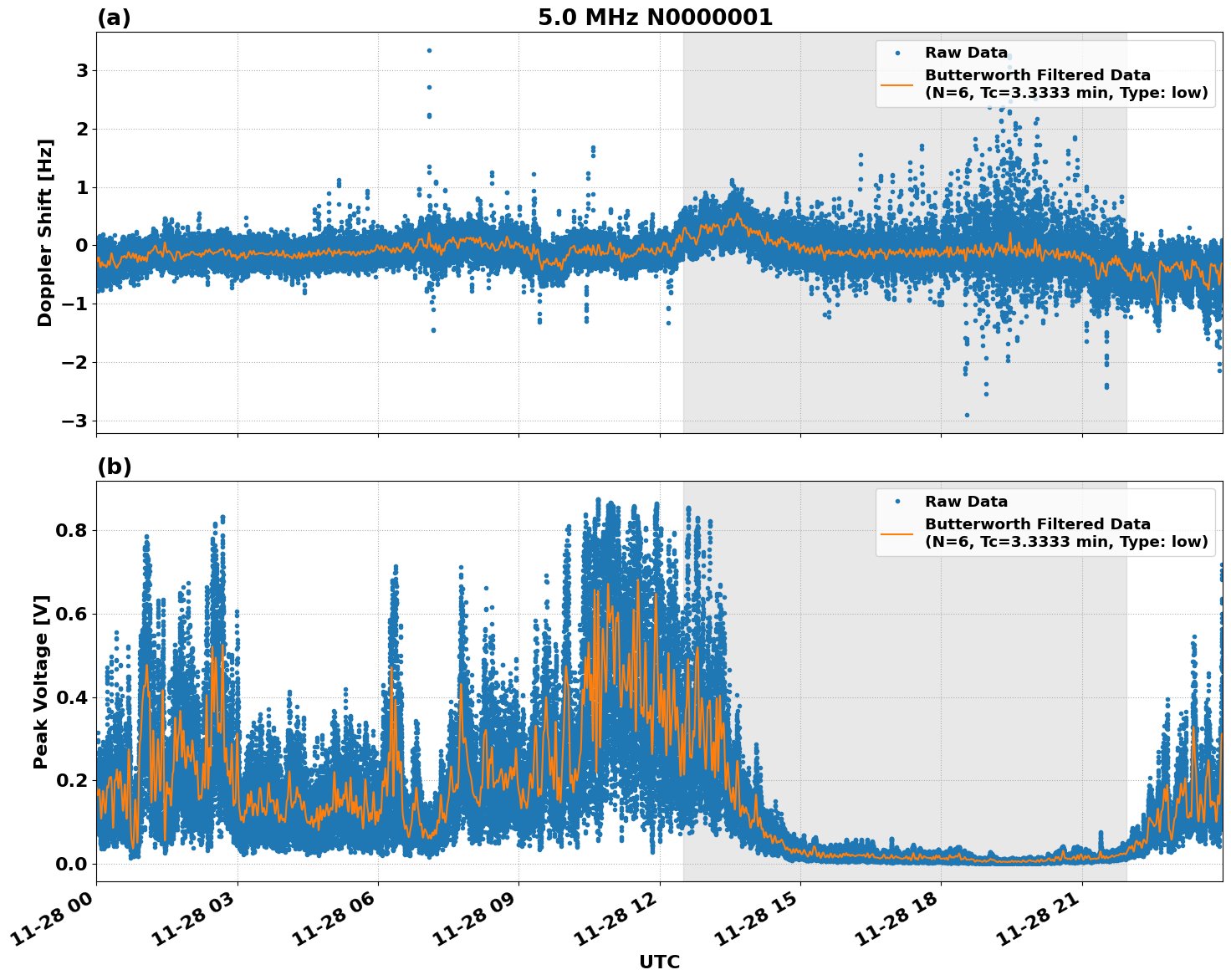Click the blue Raw Data marker in Peak Voltage legend
The width and height of the screenshot is (1231, 980).
pyautogui.click(x=896, y=502)
